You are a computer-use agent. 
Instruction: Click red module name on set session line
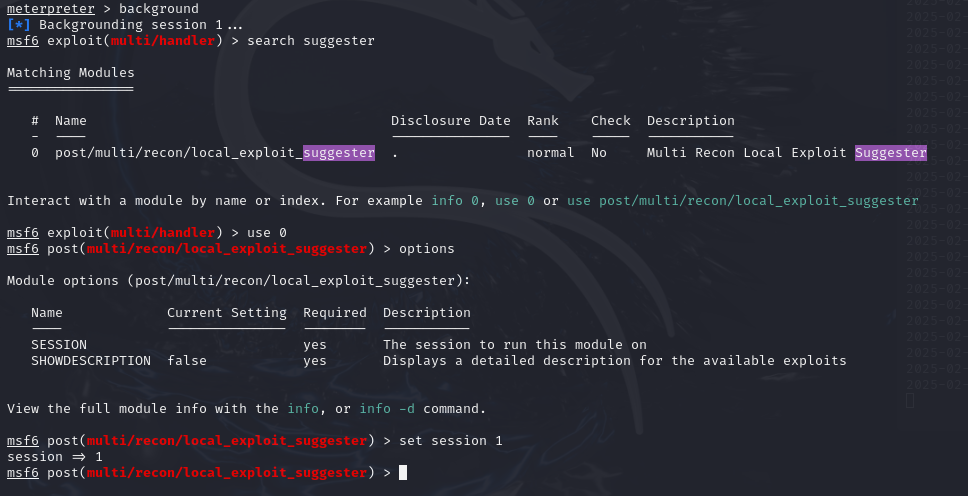click(x=227, y=441)
